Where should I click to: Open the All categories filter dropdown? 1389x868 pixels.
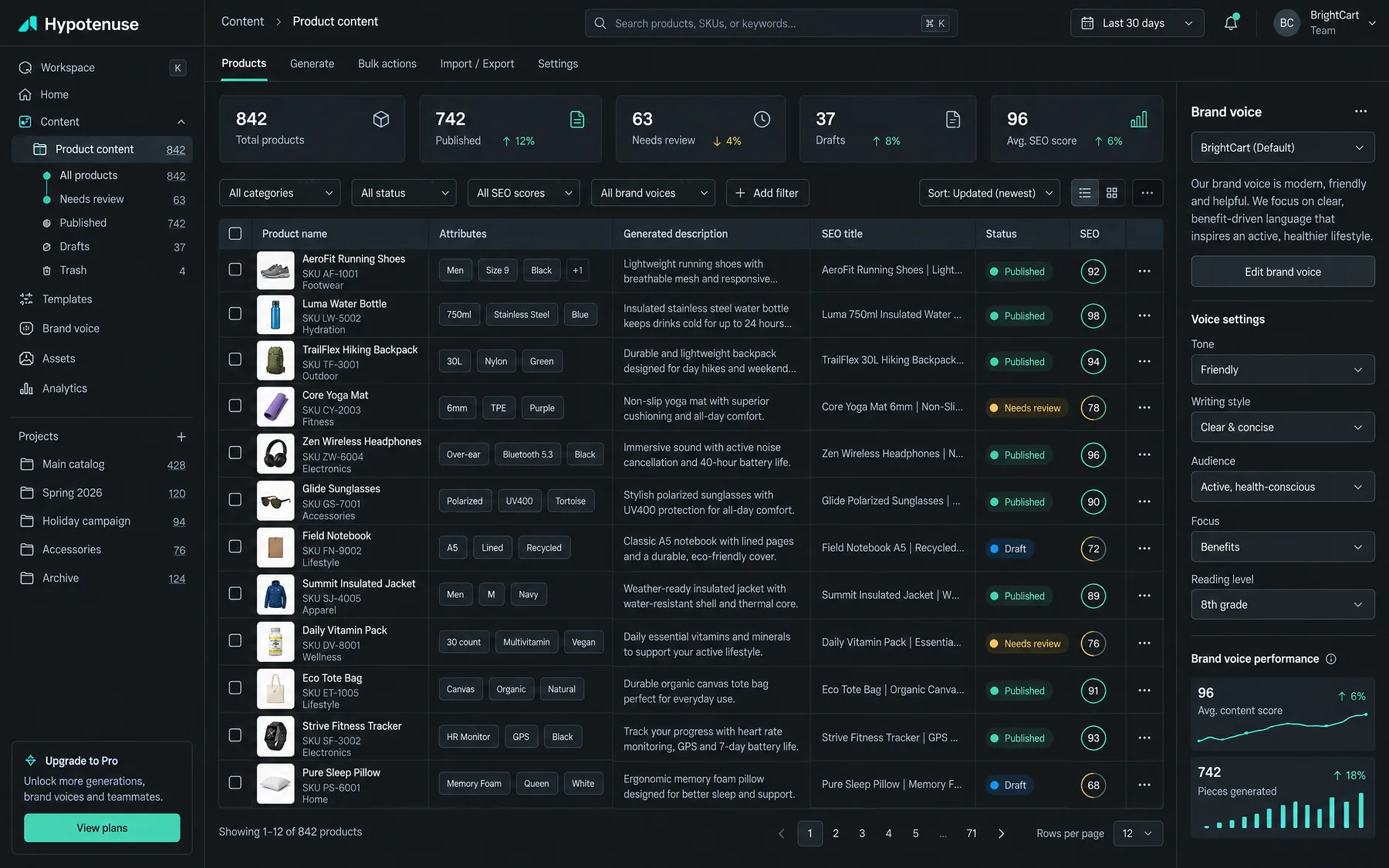click(280, 193)
